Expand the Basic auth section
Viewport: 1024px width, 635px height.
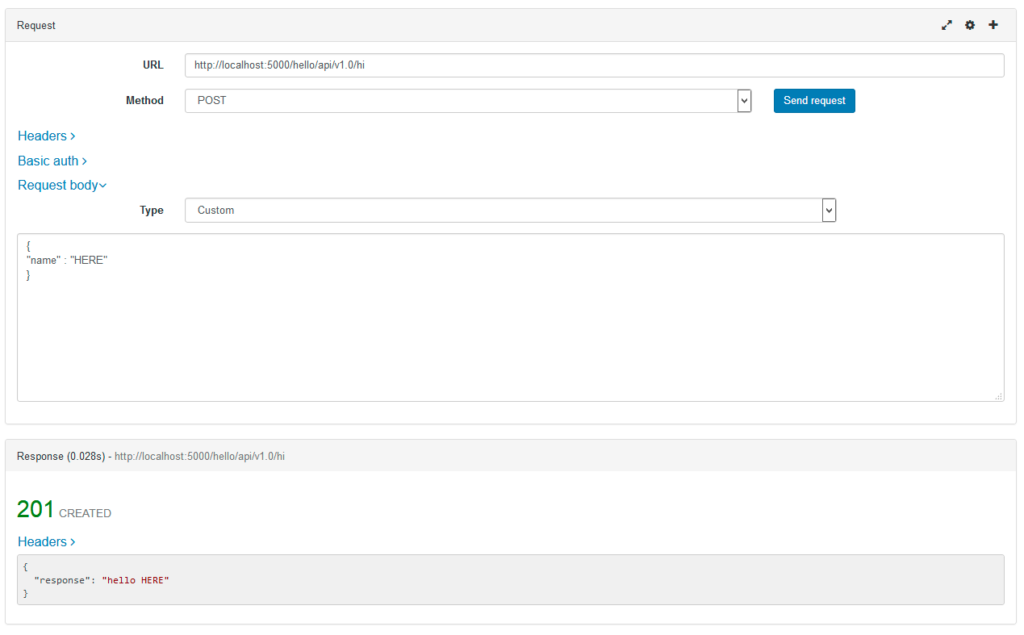(x=52, y=161)
